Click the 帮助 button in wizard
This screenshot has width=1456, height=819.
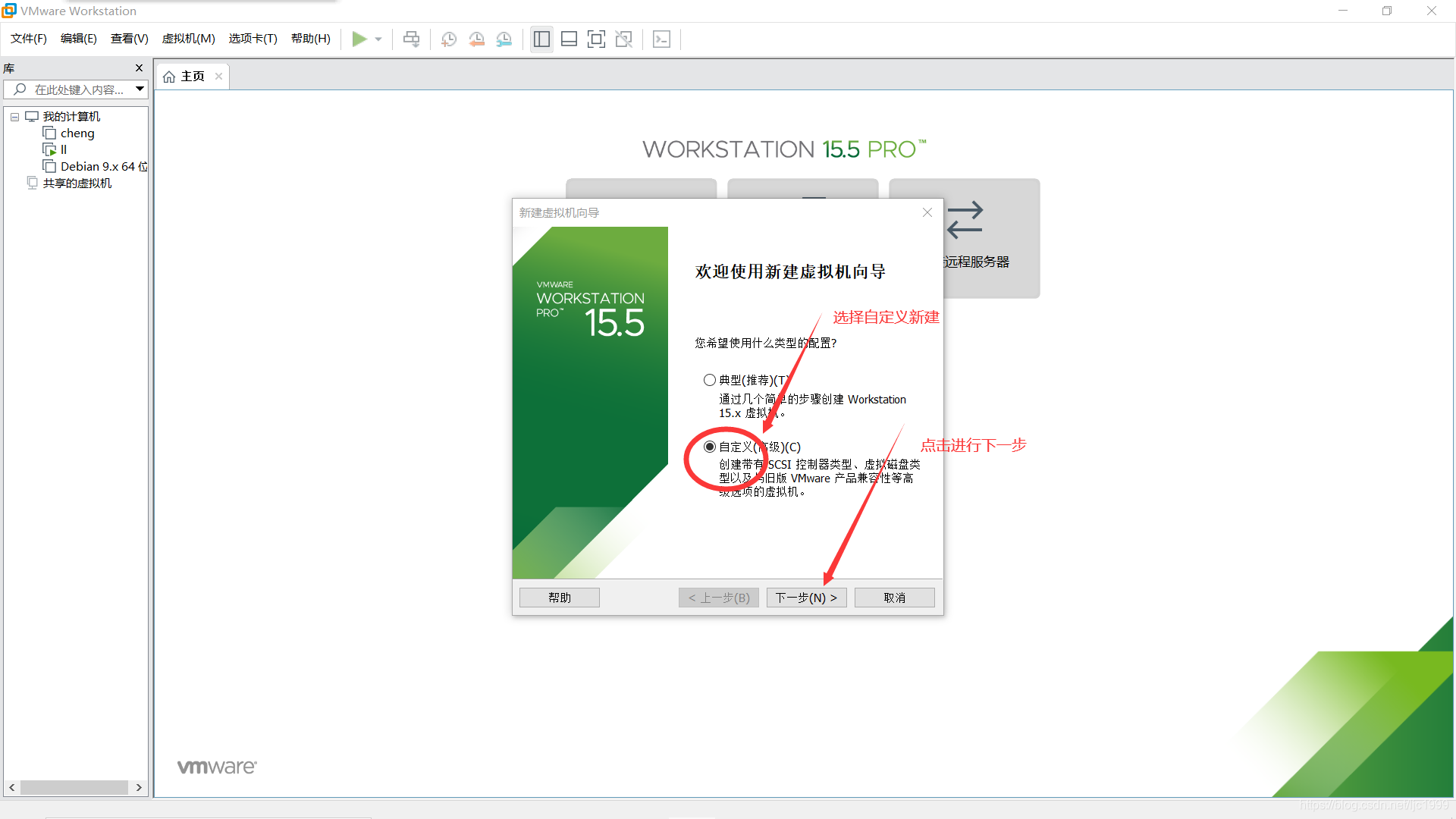tap(560, 598)
